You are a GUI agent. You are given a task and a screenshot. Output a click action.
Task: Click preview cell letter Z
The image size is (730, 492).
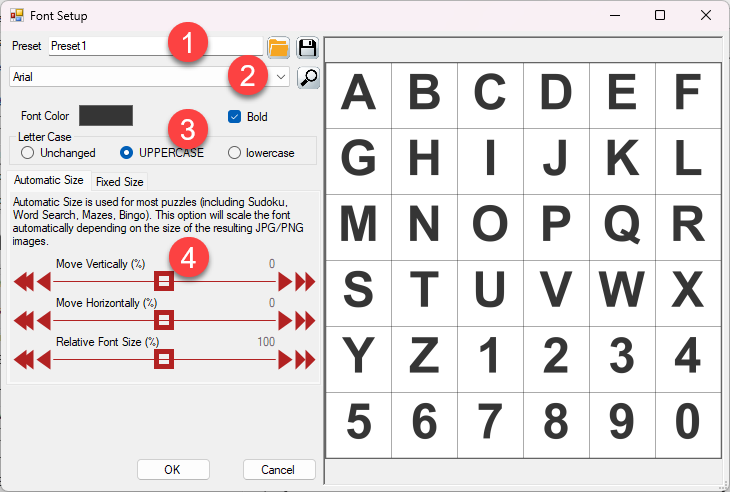point(425,359)
